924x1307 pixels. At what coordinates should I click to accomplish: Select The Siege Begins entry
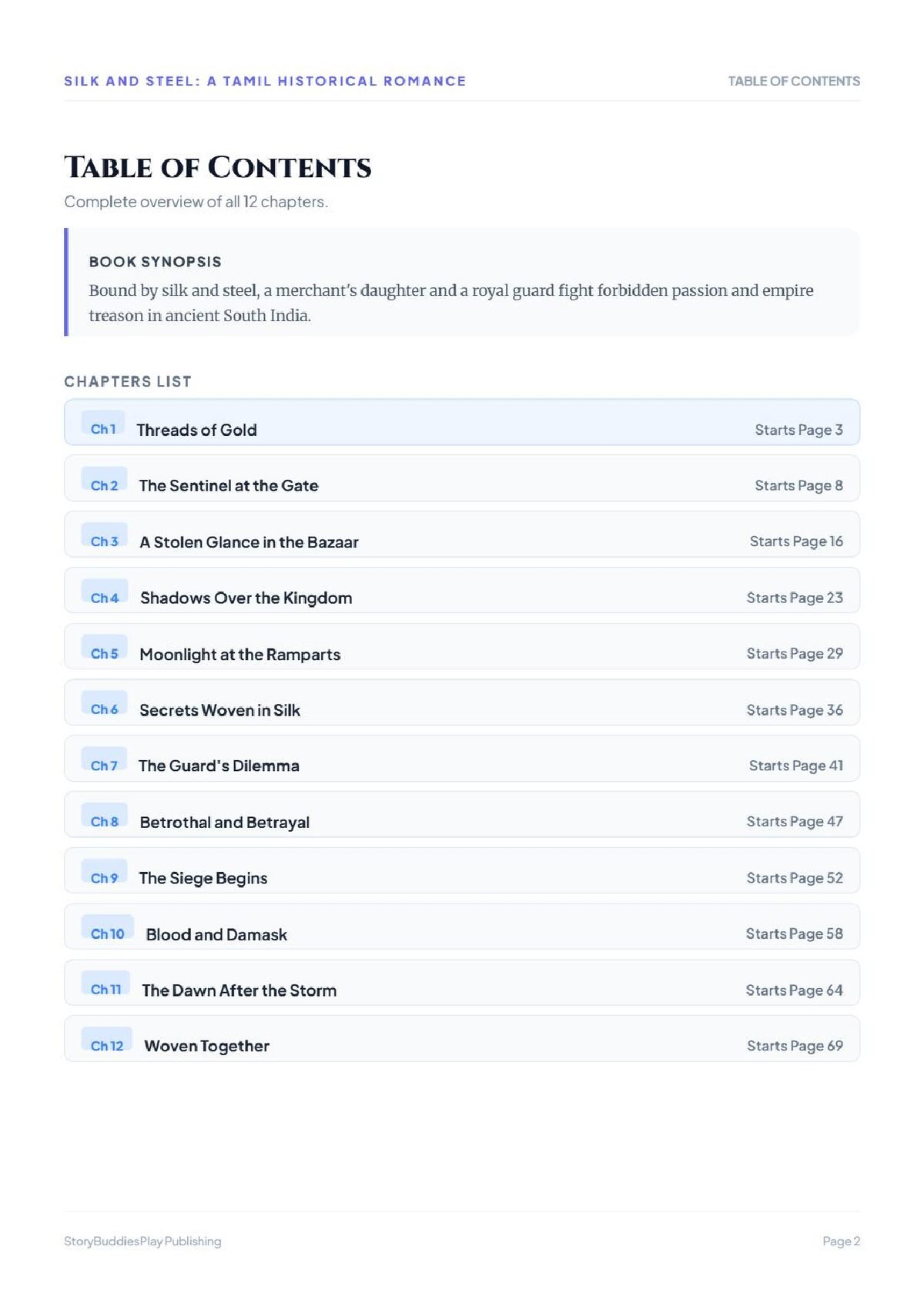tap(462, 871)
